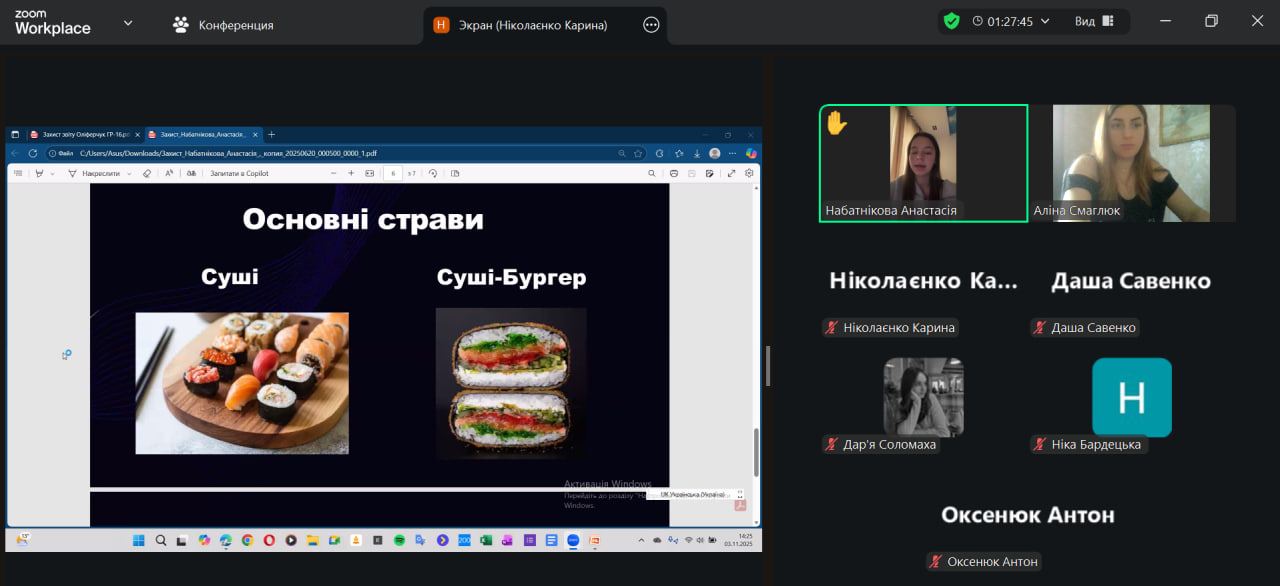Click the PDF page number input field
This screenshot has width=1280, height=586.
pyautogui.click(x=393, y=173)
